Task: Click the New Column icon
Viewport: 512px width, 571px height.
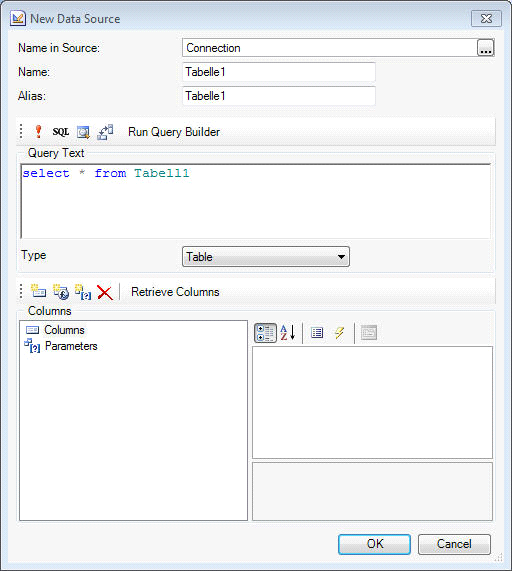Action: [x=38, y=292]
